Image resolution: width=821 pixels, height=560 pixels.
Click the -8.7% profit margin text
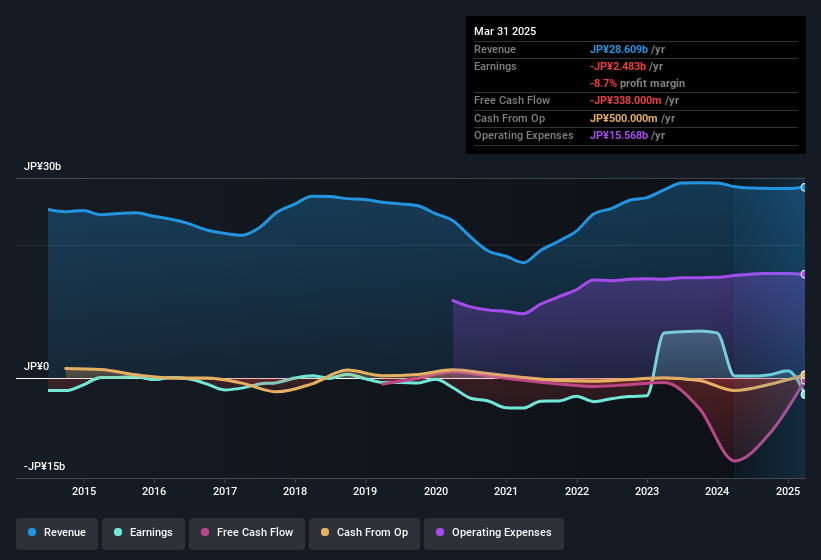pos(637,84)
